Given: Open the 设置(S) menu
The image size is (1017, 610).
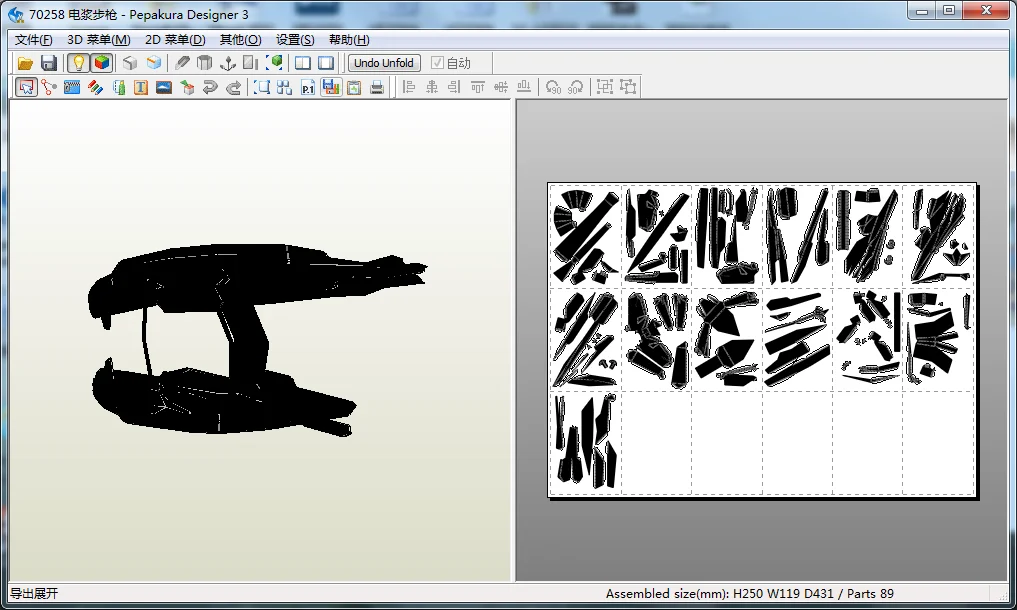Looking at the screenshot, I should (295, 40).
